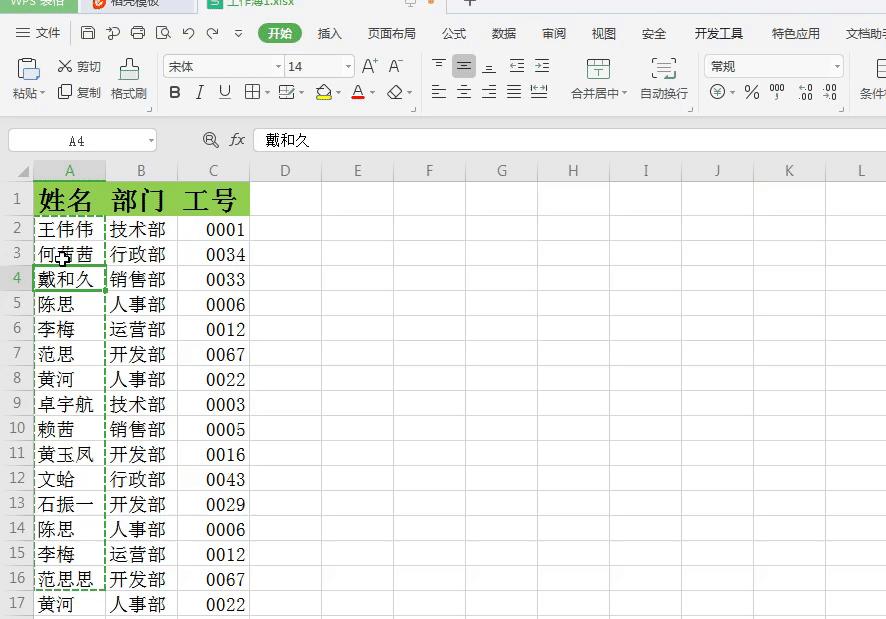Expand font color dropdown arrow
Viewport: 886px width, 619px height.
[x=373, y=92]
